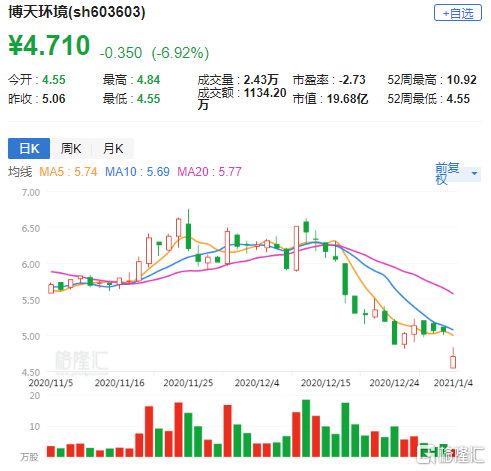
Task: Click the MA20 : 5.77 indicator label
Action: tap(209, 172)
